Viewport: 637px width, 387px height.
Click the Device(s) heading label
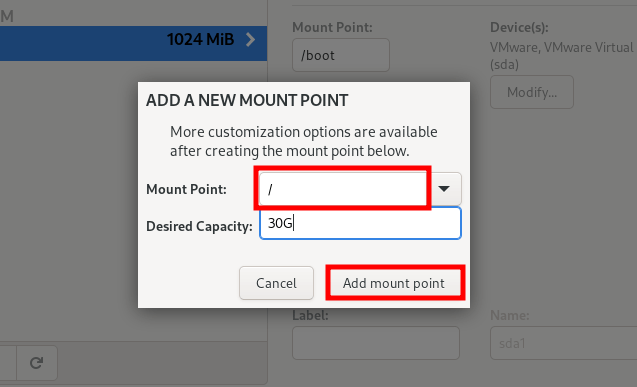point(519,27)
